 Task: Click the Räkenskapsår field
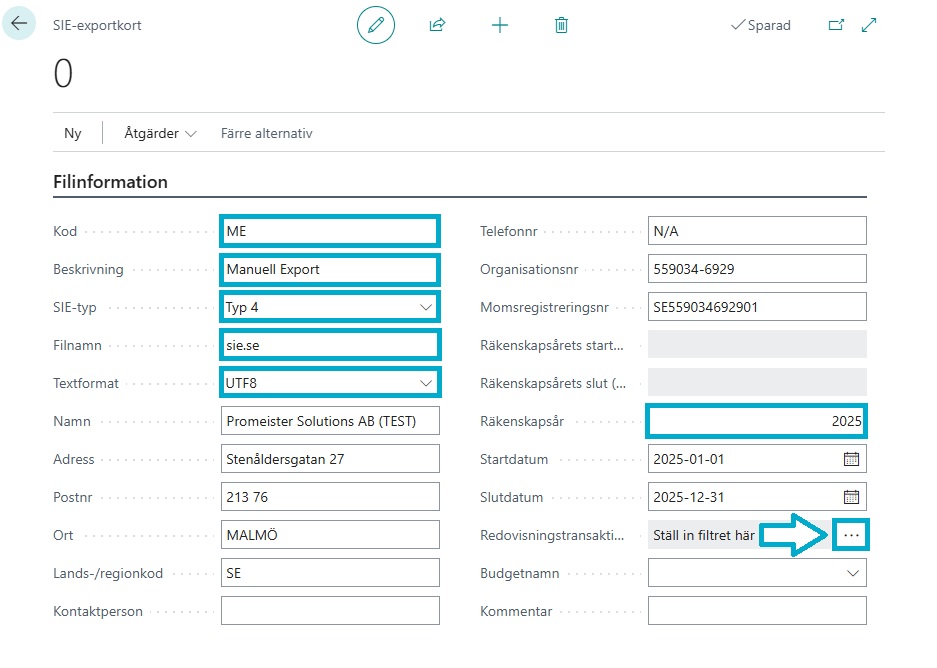point(755,421)
